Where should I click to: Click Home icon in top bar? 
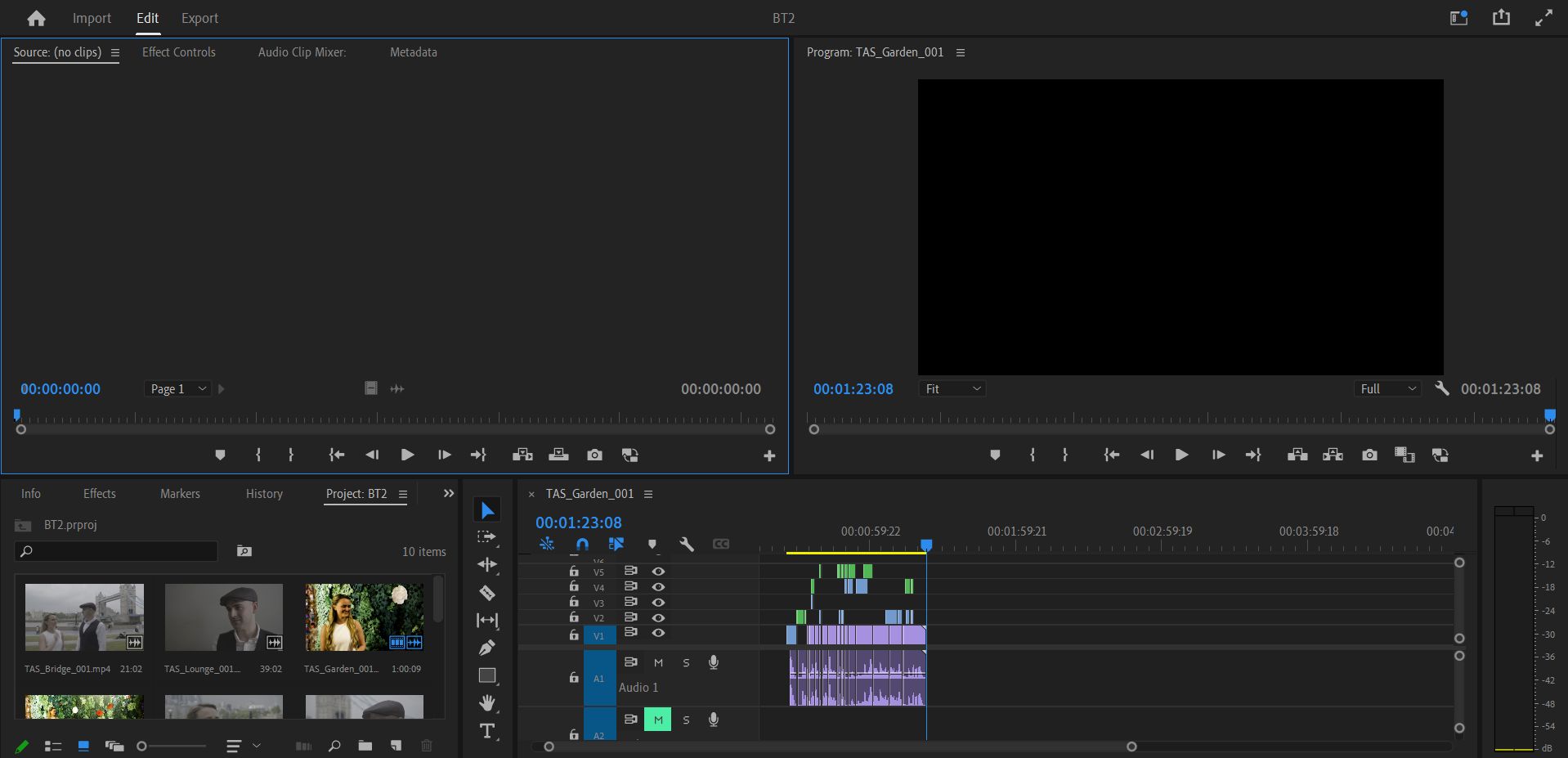(x=36, y=18)
